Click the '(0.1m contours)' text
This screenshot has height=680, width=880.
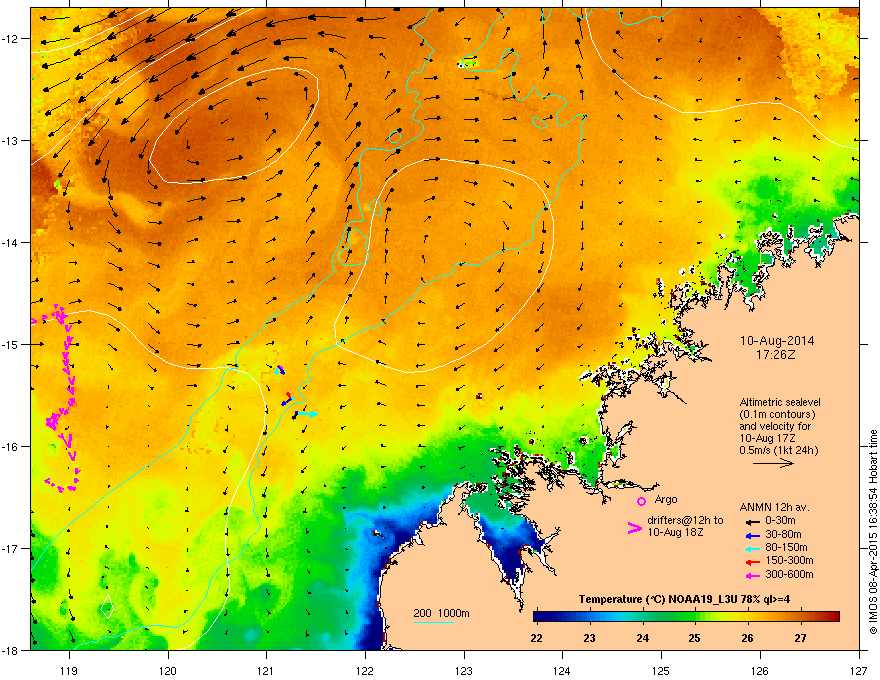[x=777, y=415]
